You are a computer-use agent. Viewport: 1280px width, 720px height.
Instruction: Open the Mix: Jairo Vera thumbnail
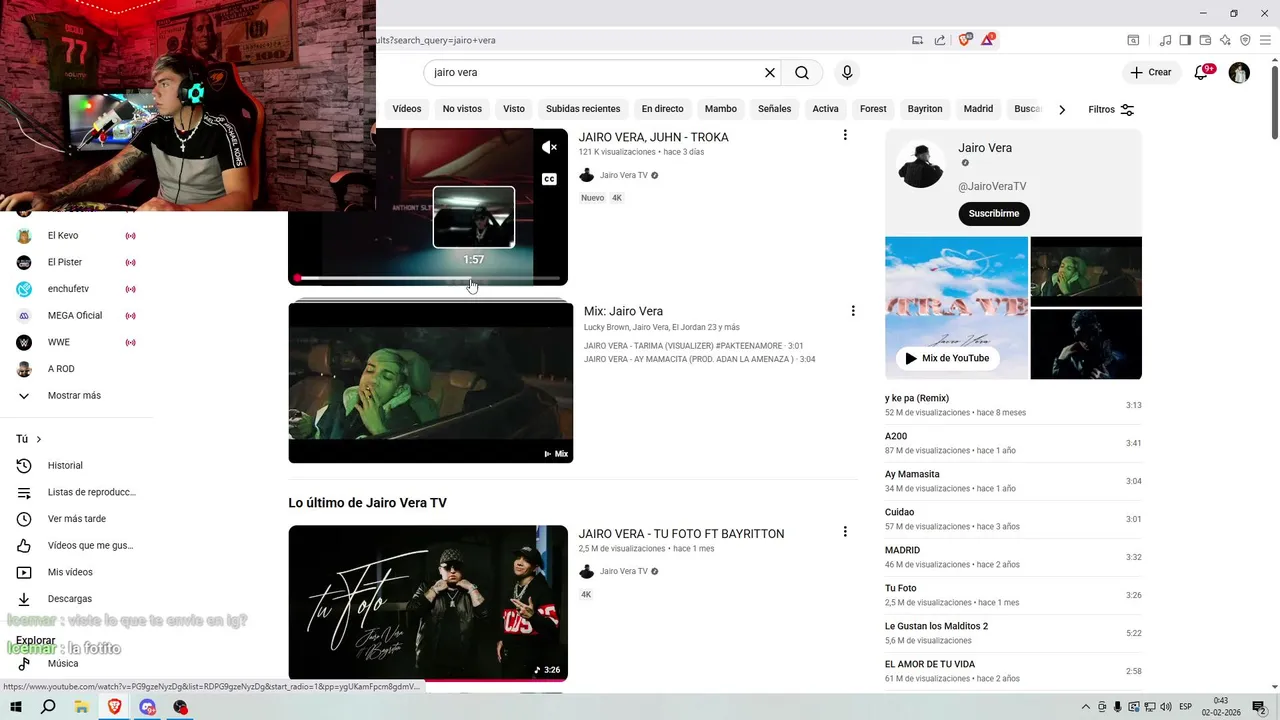click(x=431, y=383)
